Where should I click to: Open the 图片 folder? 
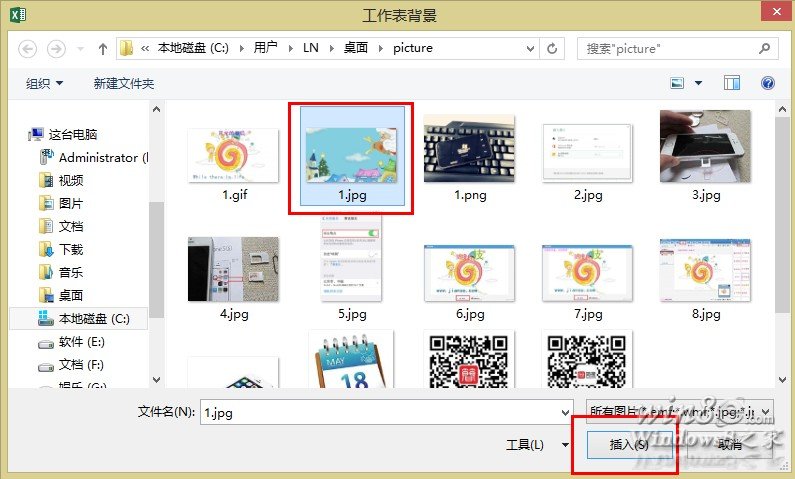click(x=61, y=203)
